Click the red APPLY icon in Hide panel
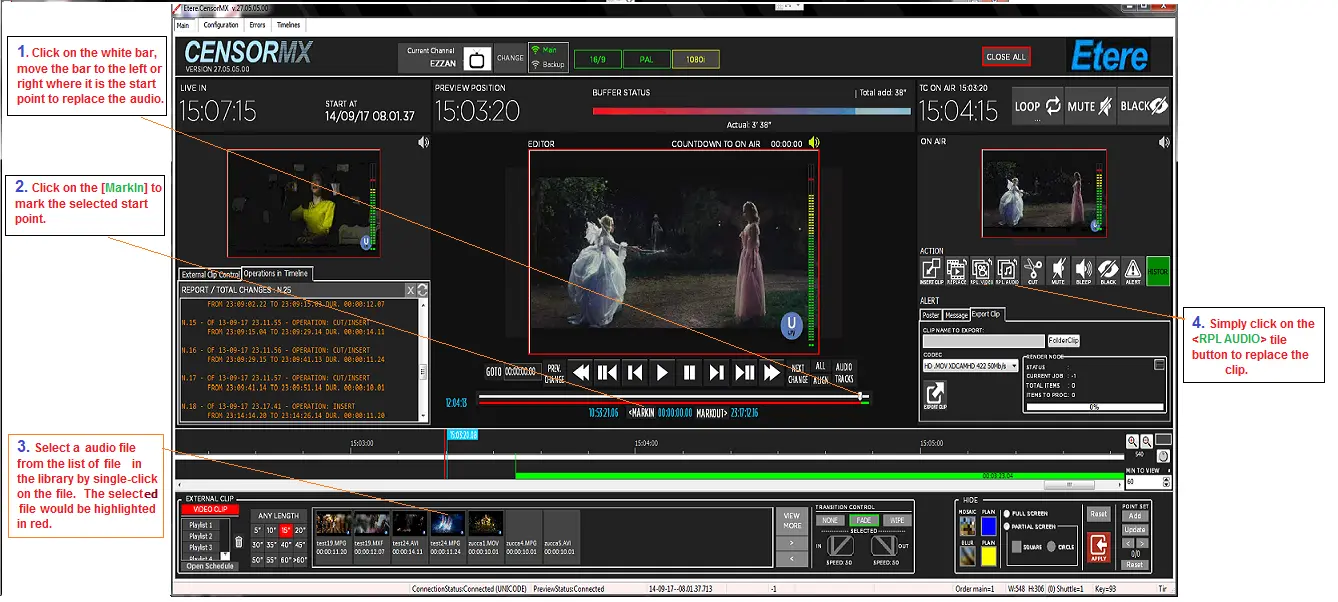This screenshot has width=1338, height=602. 1099,547
